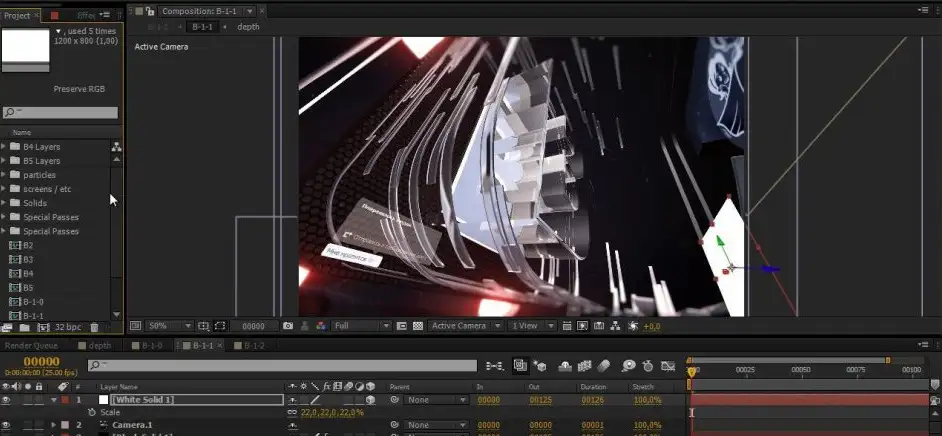The height and width of the screenshot is (436, 942).
Task: Click the Project panel search field
Action: tap(60, 112)
